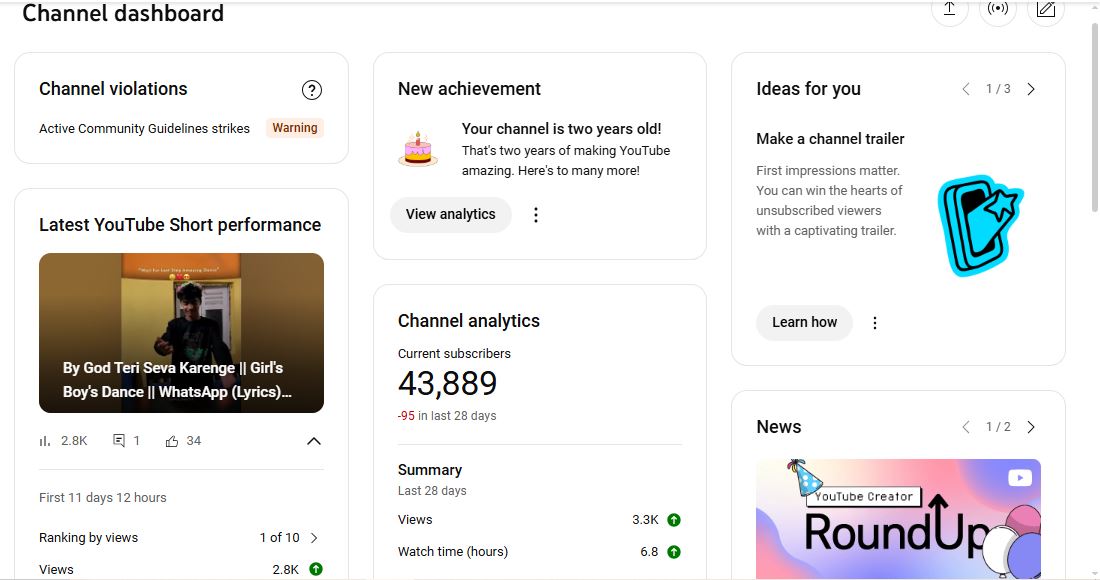Show previous News item
1100x580 pixels.
966,427
